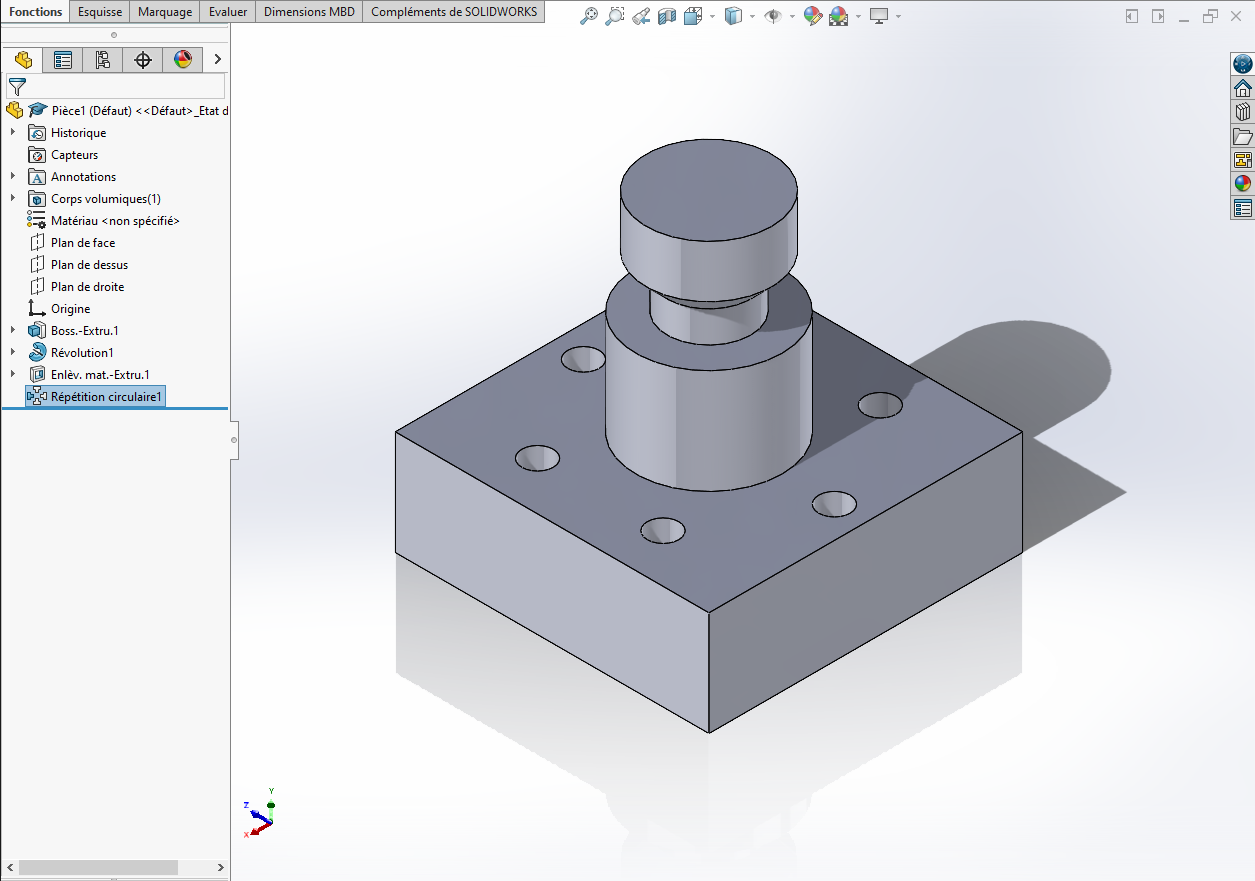
Task: Select Répétition circulaire1 in the tree
Action: (x=106, y=397)
